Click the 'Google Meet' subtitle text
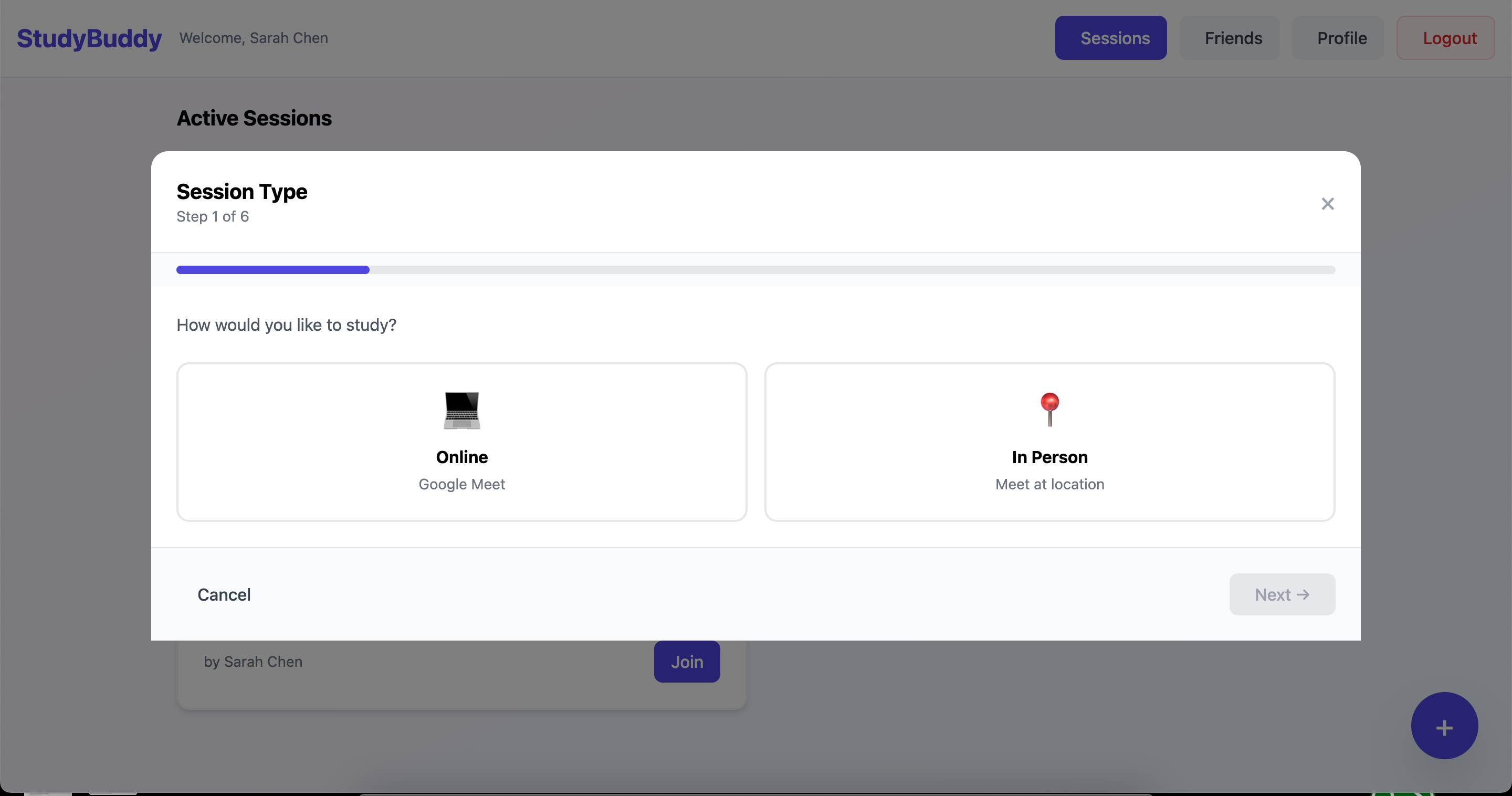1512x796 pixels. tap(461, 484)
